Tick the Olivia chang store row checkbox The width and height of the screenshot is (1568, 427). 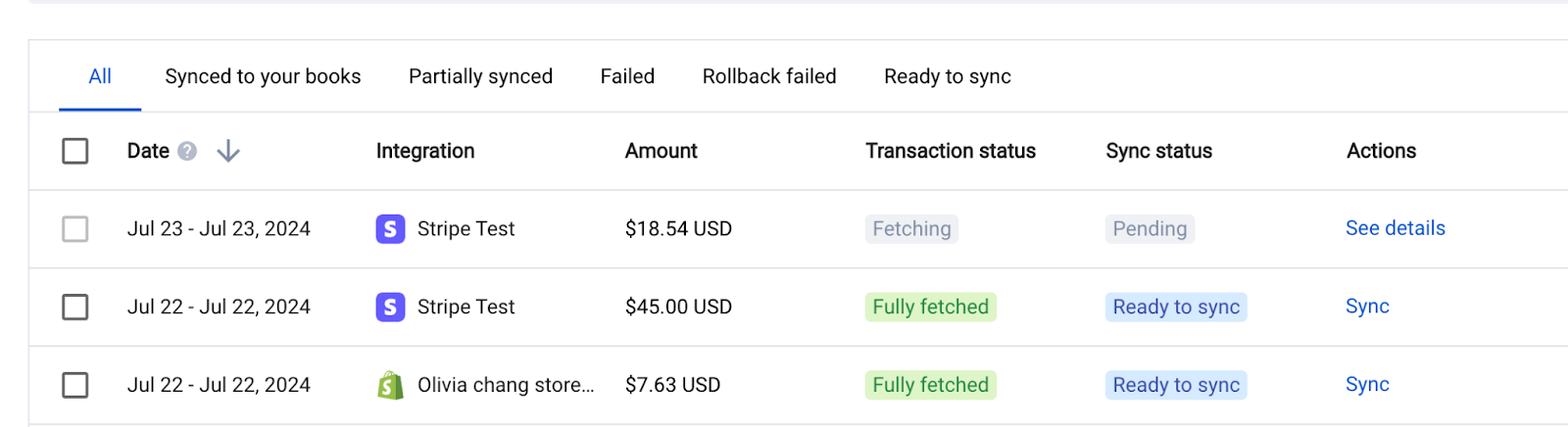[x=75, y=385]
